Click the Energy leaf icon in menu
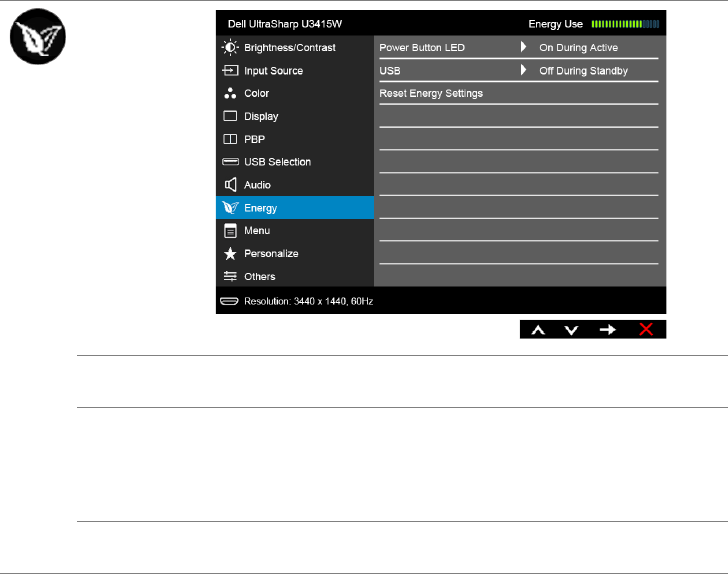 point(230,208)
